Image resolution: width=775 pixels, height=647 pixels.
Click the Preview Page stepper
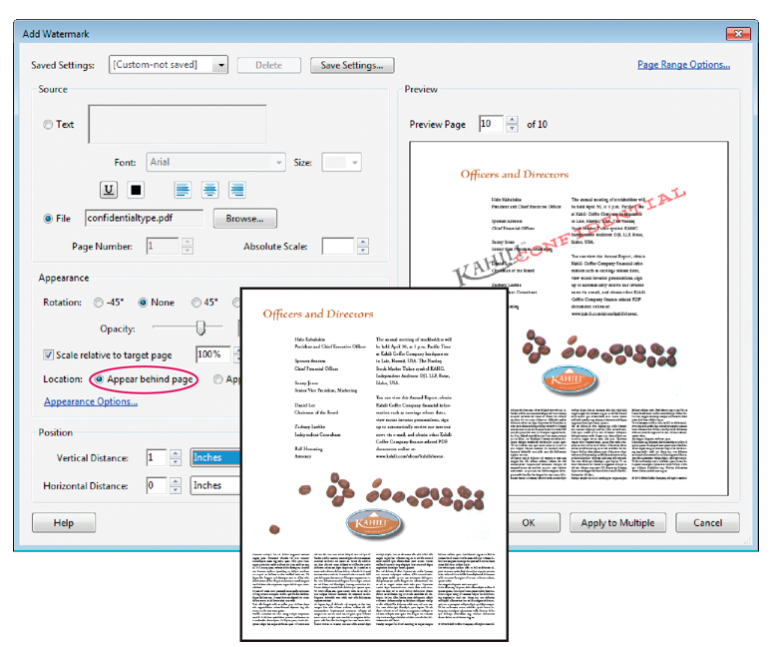(x=512, y=124)
